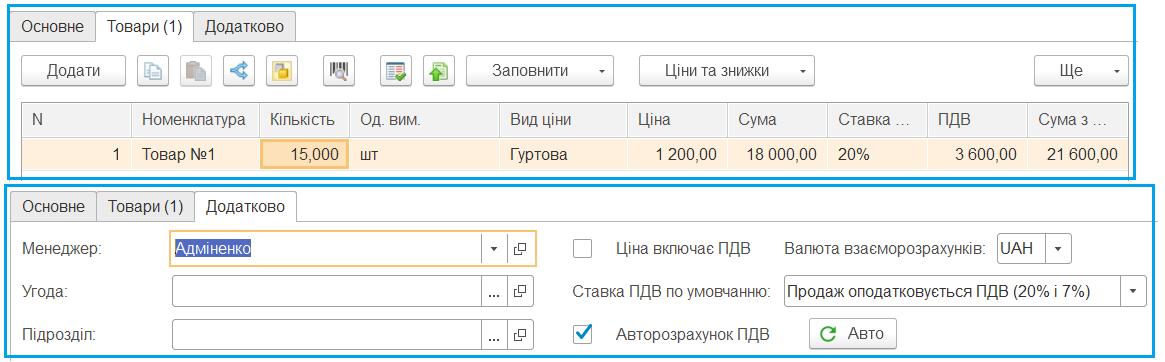The width and height of the screenshot is (1165, 362).
Task: Click the table check selection icon
Action: [396, 71]
